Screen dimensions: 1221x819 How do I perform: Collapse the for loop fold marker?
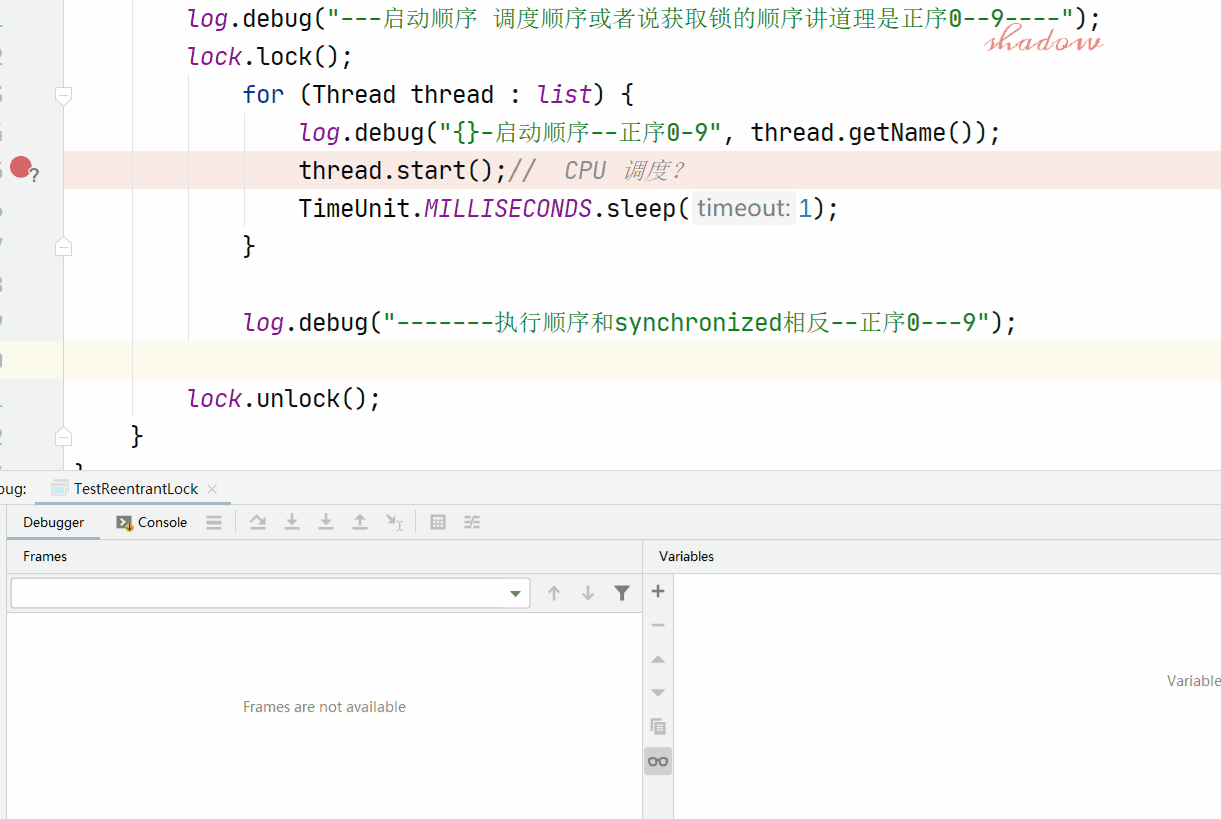pyautogui.click(x=63, y=95)
